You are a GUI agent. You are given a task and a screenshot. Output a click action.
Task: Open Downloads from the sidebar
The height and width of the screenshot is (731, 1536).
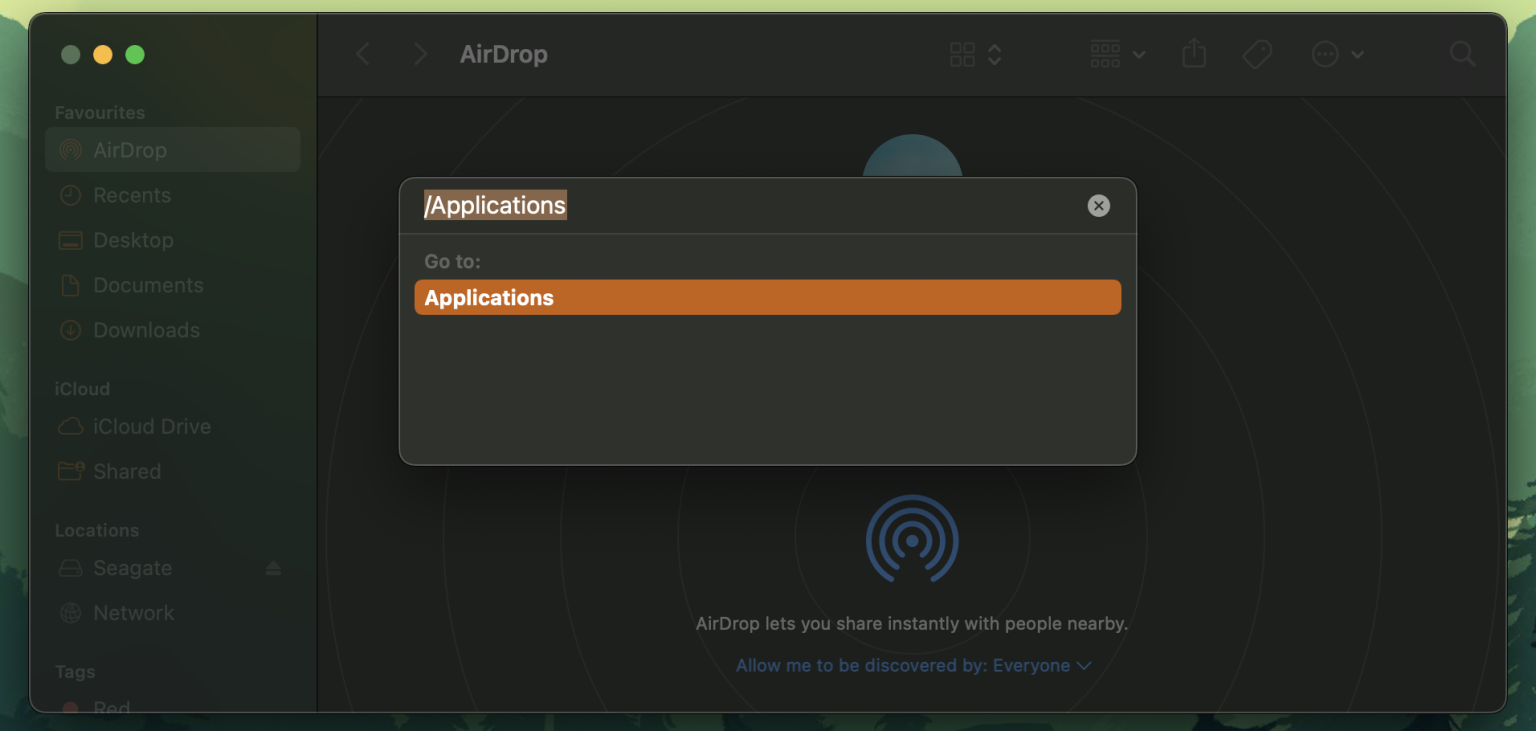(x=146, y=331)
